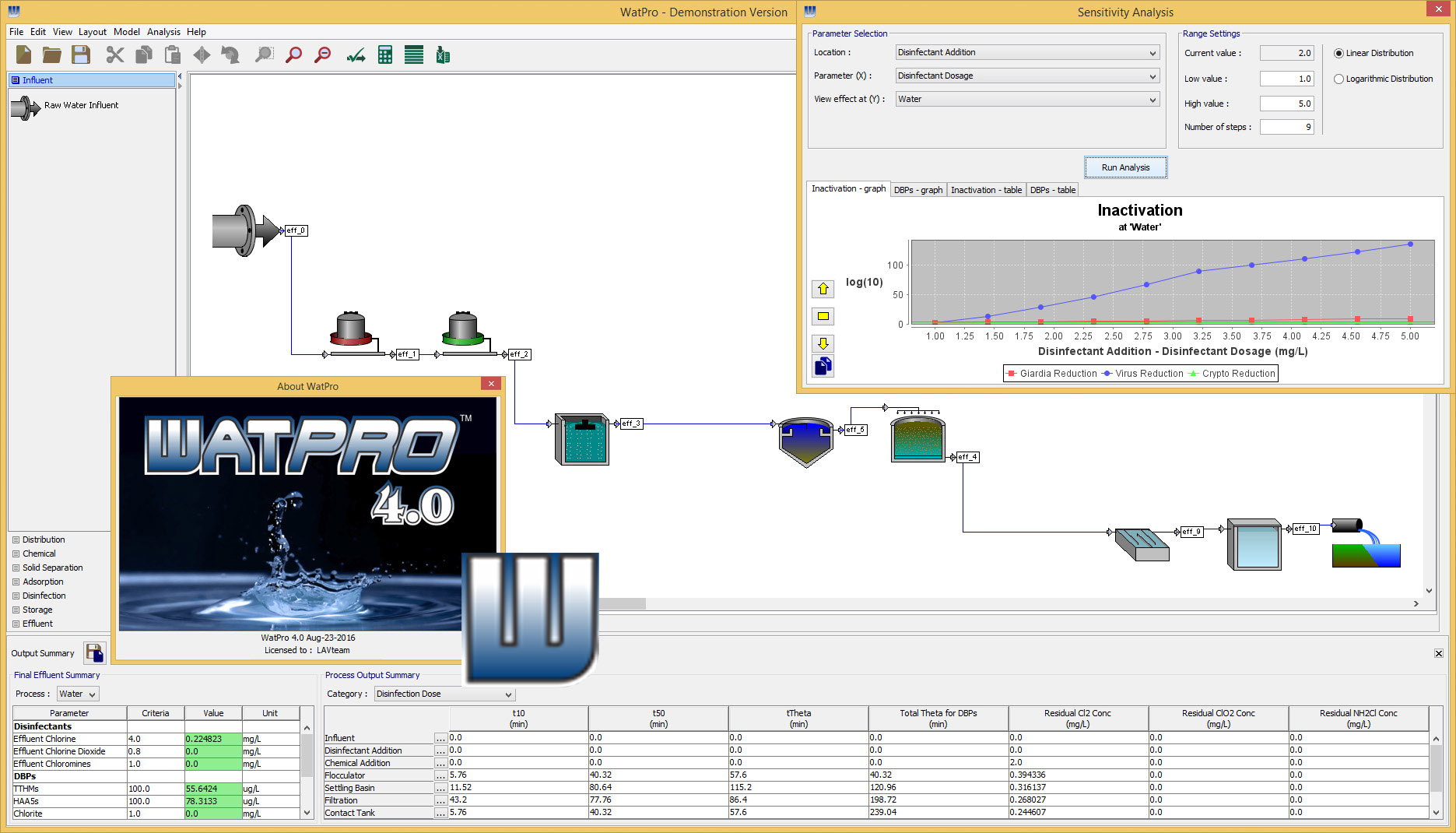This screenshot has height=833, width=1456.
Task: Click the Save floppy disk icon
Action: pos(81,54)
